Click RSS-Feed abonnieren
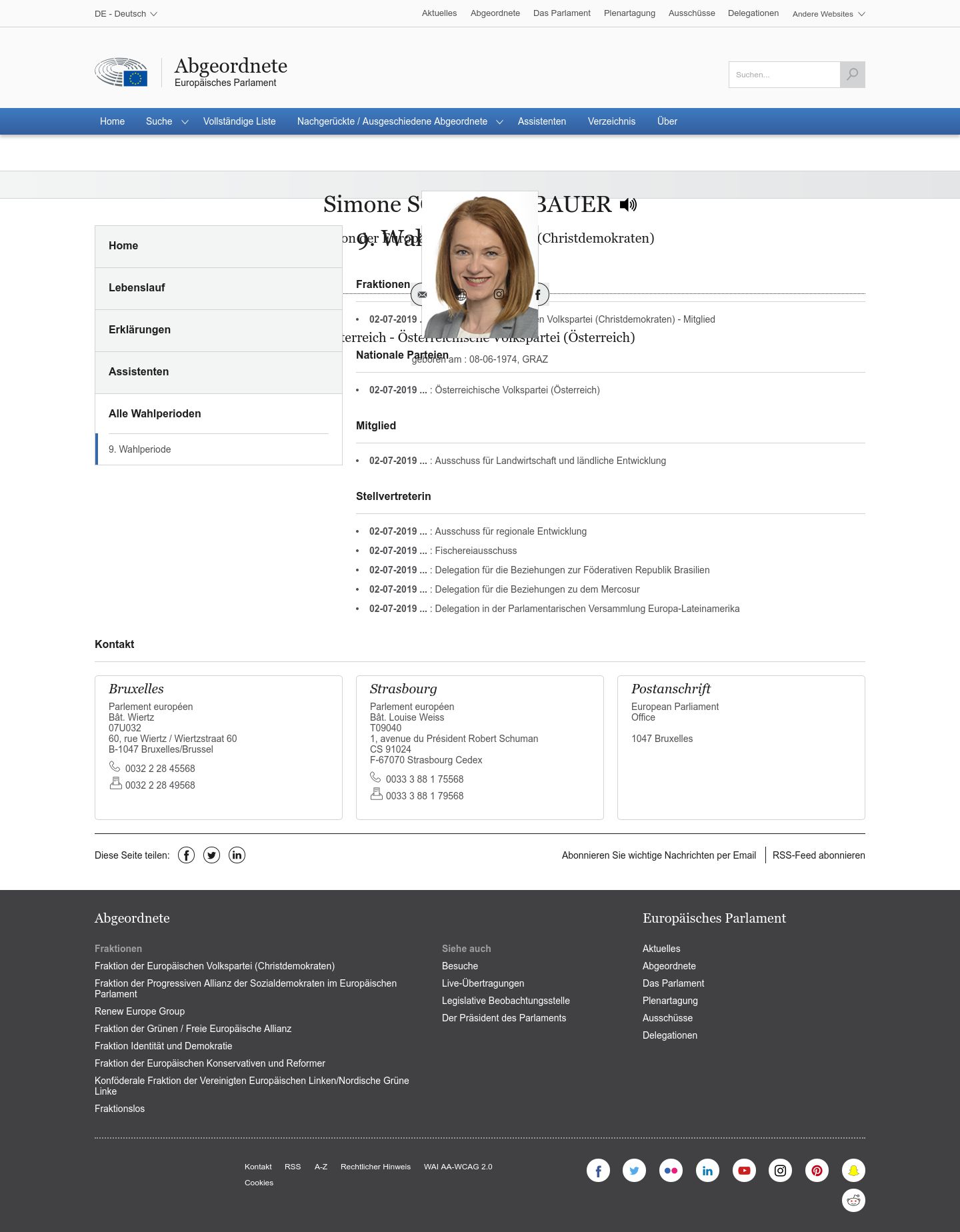Screen dimensions: 960x1232 pos(819,855)
